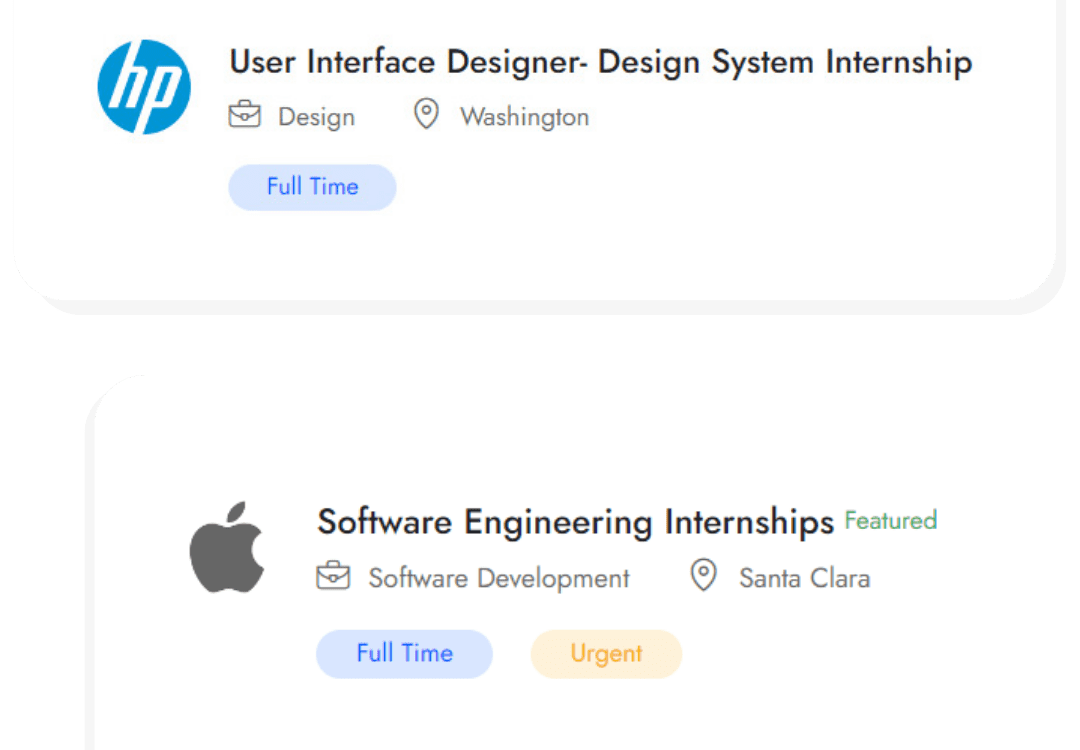The width and height of the screenshot is (1080, 750).
Task: Click the Software Development category text
Action: click(x=499, y=579)
